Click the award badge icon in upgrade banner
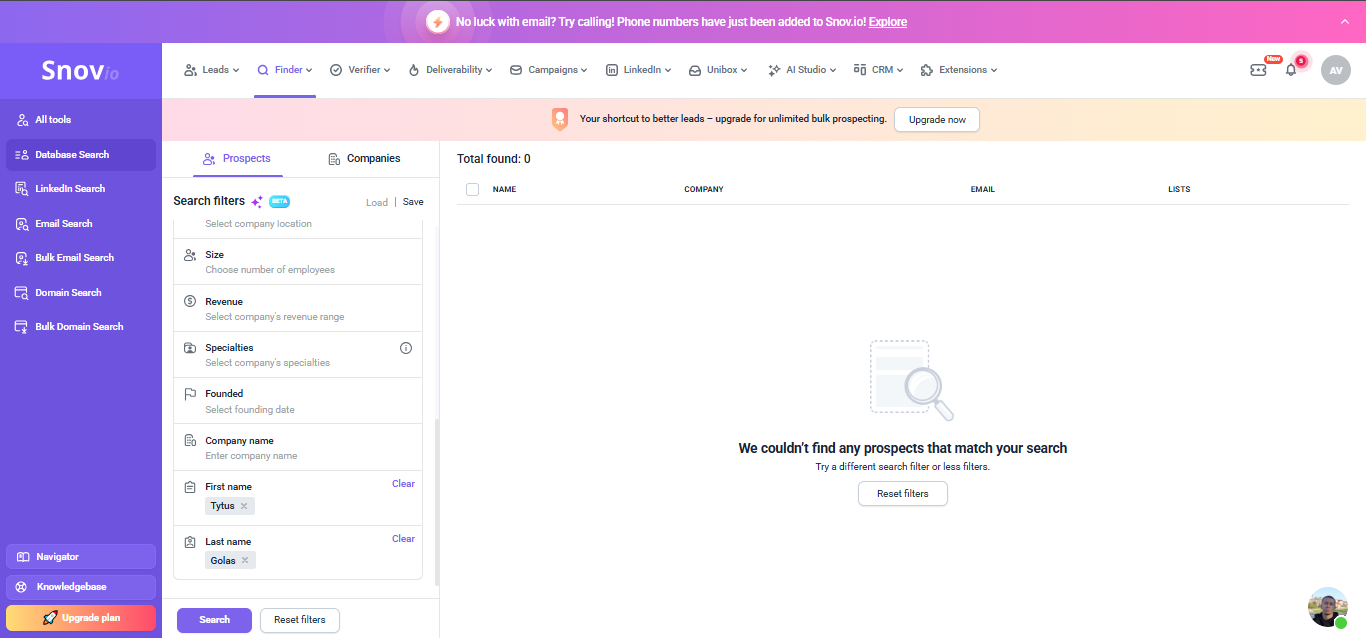Screen dimensions: 1366x638 [x=560, y=119]
